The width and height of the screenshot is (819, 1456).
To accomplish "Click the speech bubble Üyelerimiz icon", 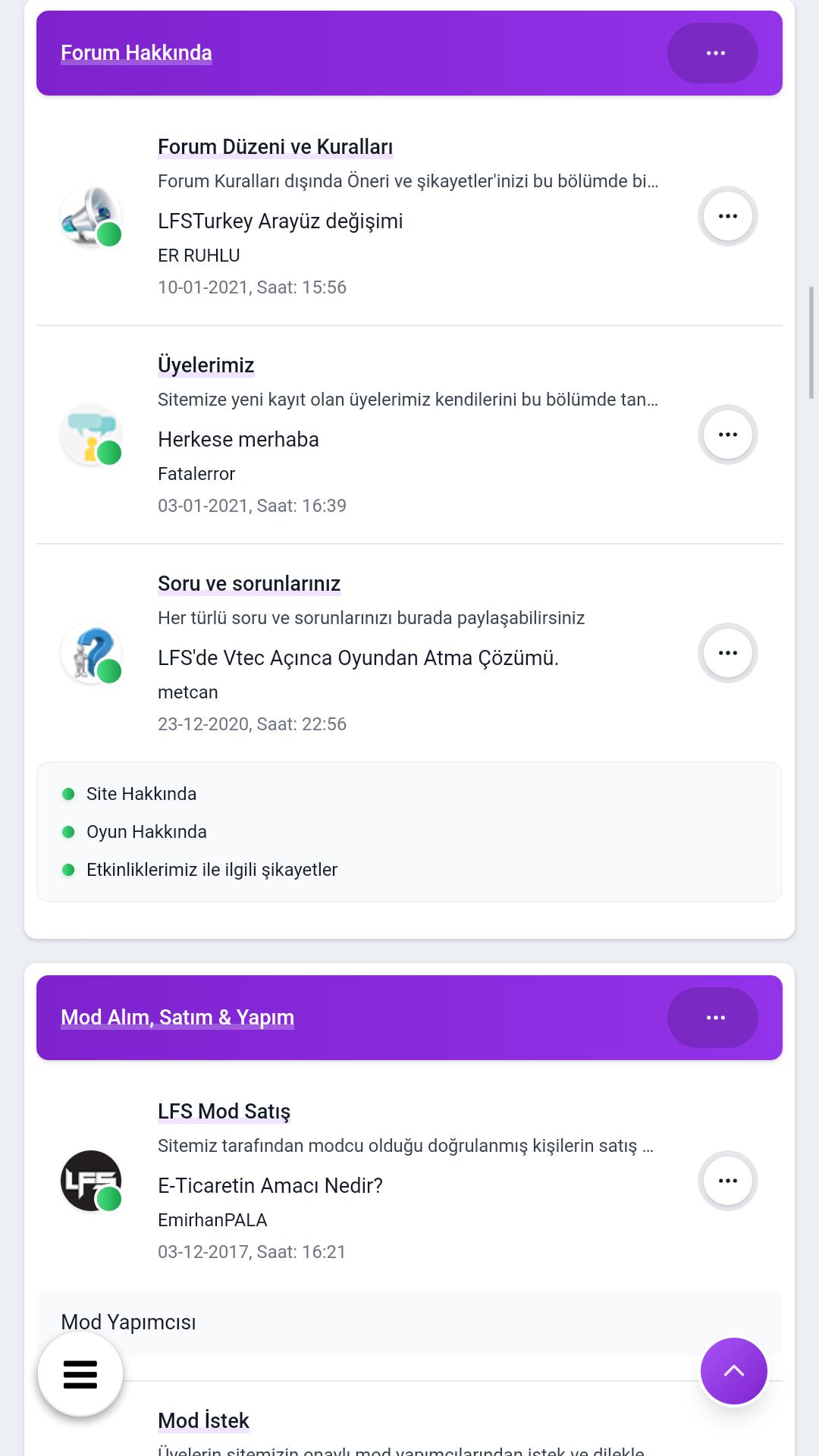I will [x=91, y=435].
